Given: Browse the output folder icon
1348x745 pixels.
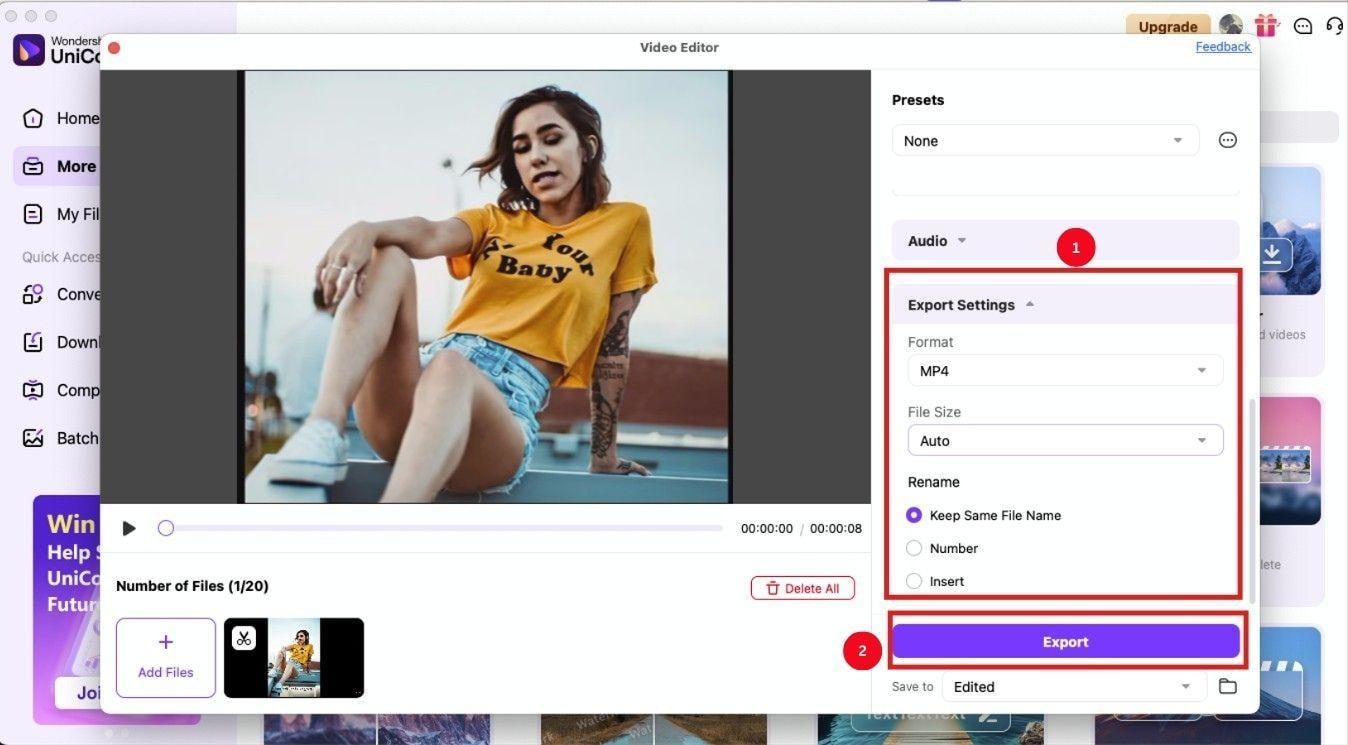Looking at the screenshot, I should click(x=1228, y=687).
